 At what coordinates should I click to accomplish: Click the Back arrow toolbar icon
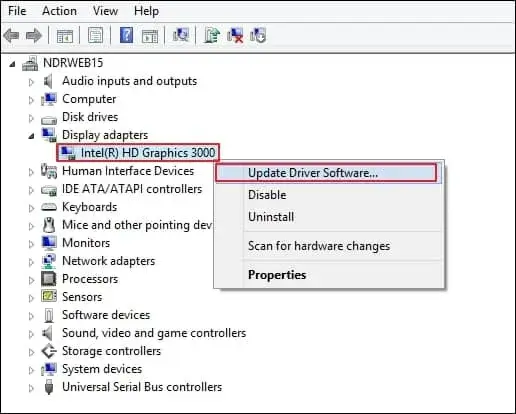tap(12, 35)
